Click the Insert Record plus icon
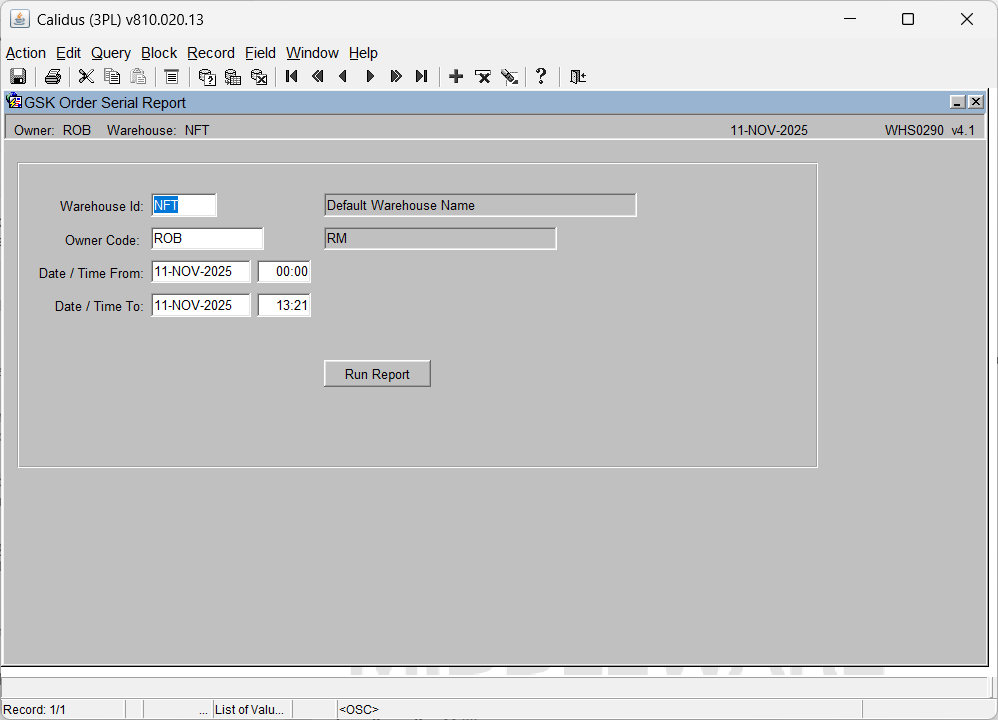Image resolution: width=998 pixels, height=720 pixels. pos(456,77)
